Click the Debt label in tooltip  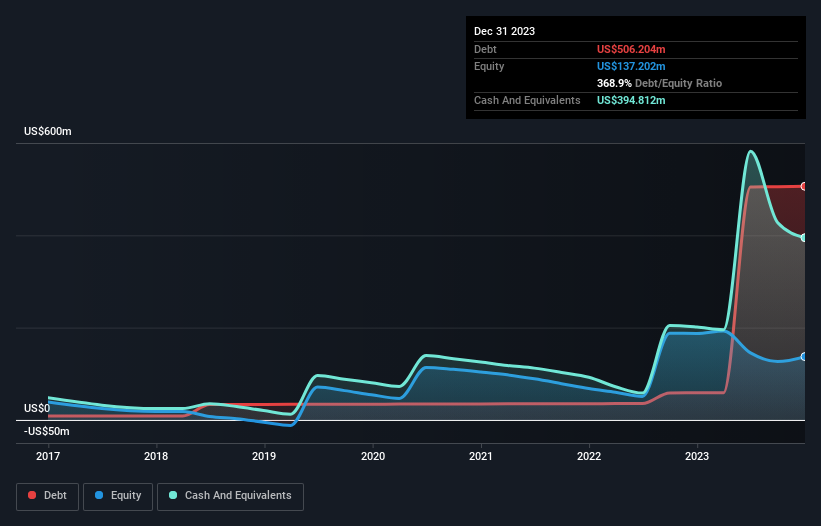click(x=485, y=49)
